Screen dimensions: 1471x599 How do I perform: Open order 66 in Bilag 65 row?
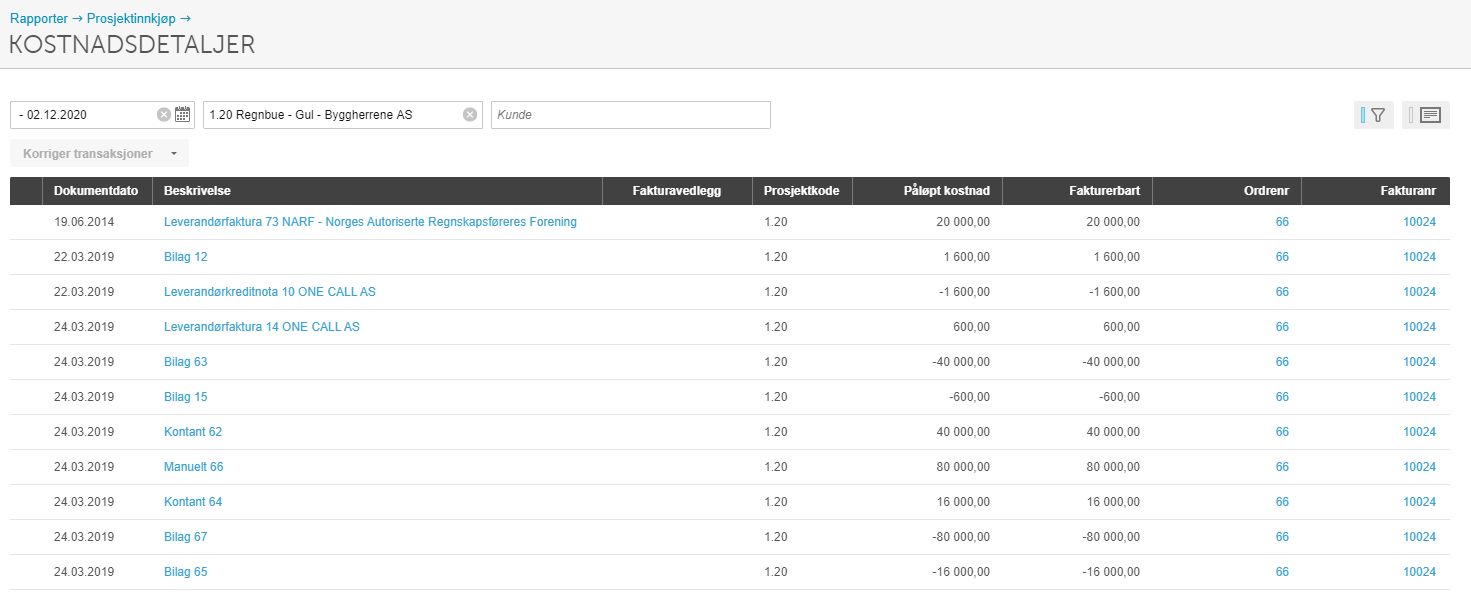(x=1282, y=572)
